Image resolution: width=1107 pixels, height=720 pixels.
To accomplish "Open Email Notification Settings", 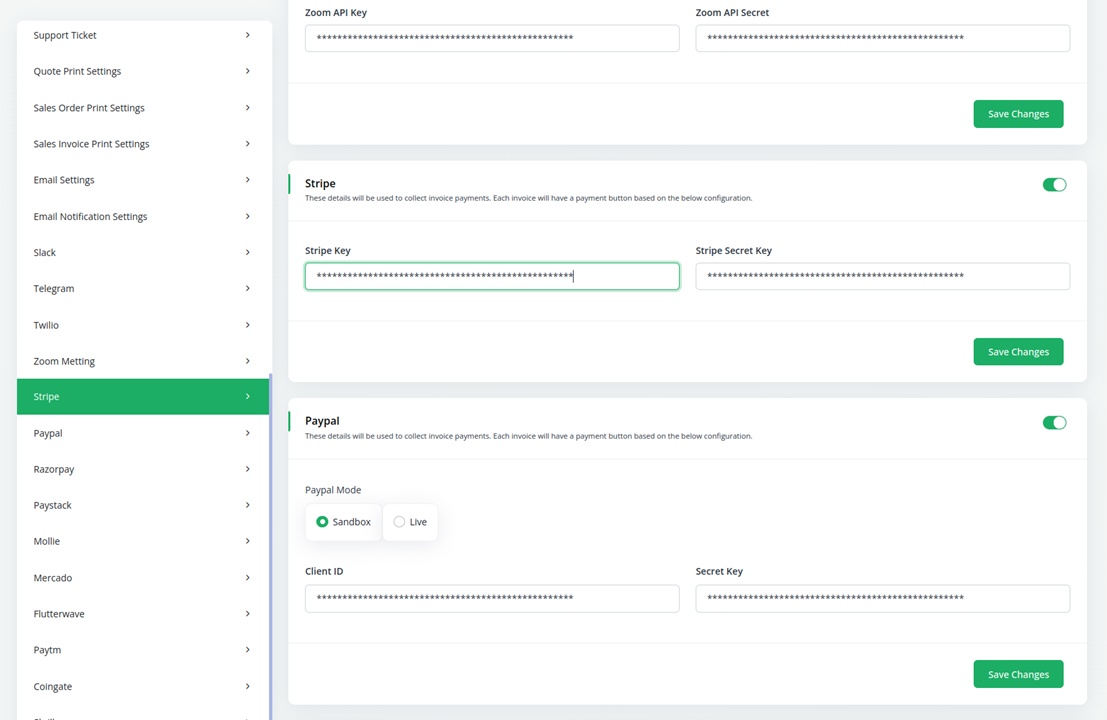I will tap(143, 217).
